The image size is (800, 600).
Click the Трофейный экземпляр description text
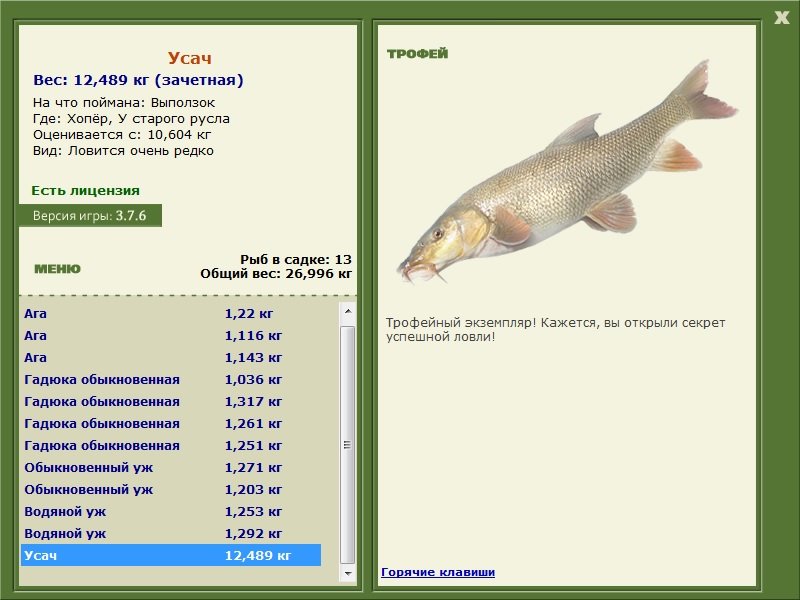pos(555,330)
